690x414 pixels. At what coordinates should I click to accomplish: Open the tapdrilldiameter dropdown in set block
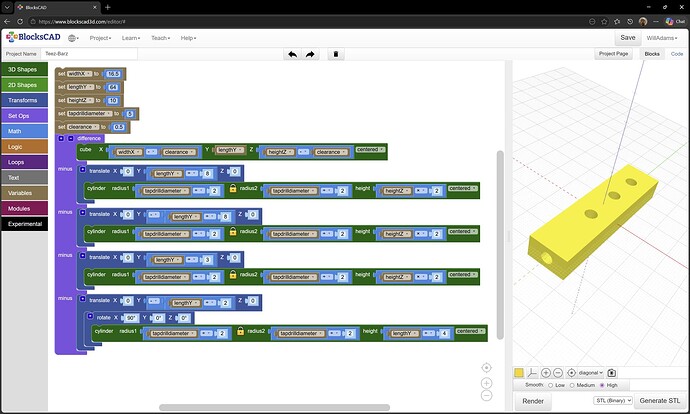click(x=90, y=113)
